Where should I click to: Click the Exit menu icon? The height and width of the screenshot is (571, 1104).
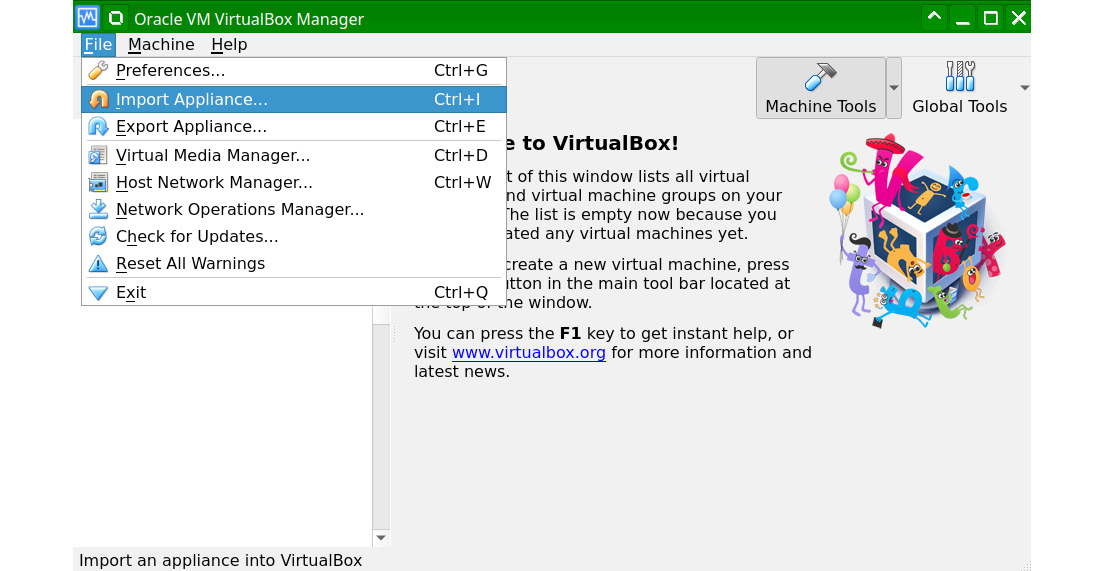pyautogui.click(x=98, y=293)
